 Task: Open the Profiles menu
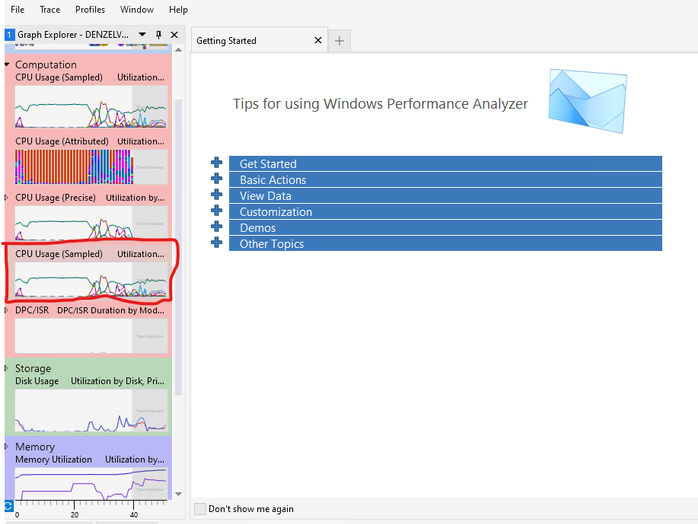click(x=90, y=9)
